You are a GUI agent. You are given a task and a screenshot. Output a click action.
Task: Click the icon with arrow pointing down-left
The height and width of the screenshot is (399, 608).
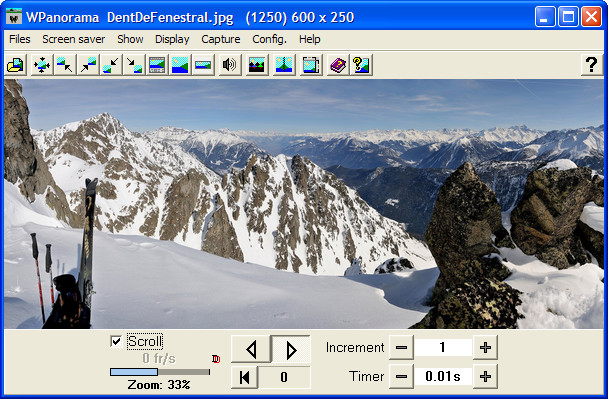[x=111, y=64]
